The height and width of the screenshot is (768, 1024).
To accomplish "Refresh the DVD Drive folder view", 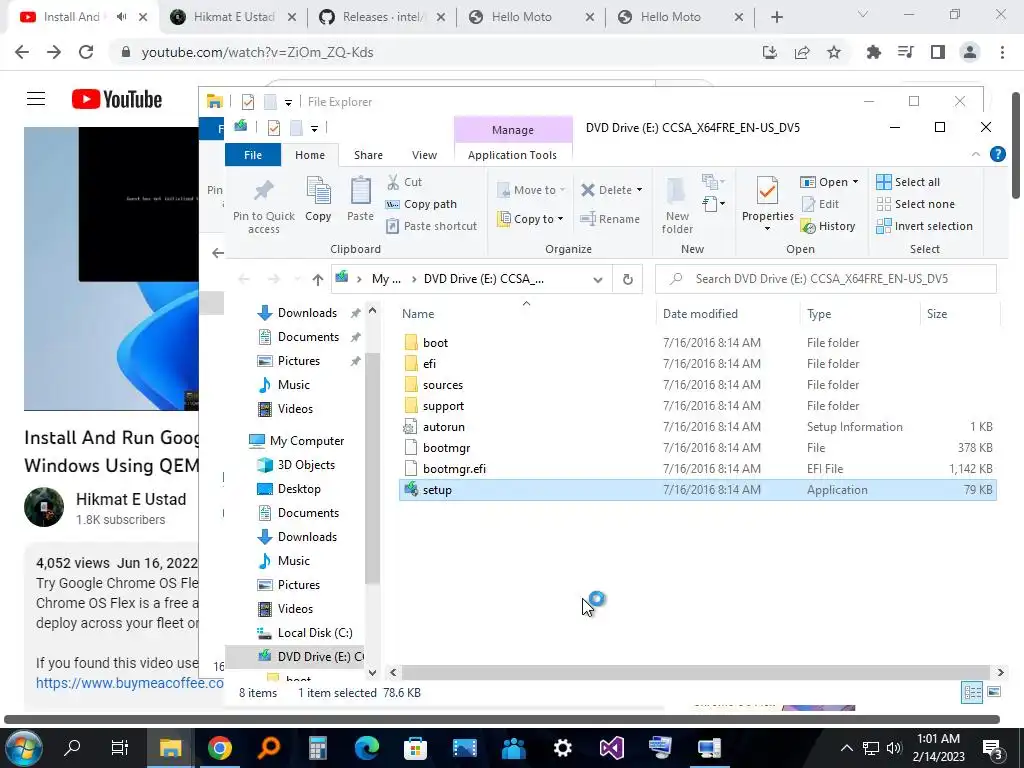I will click(x=628, y=279).
